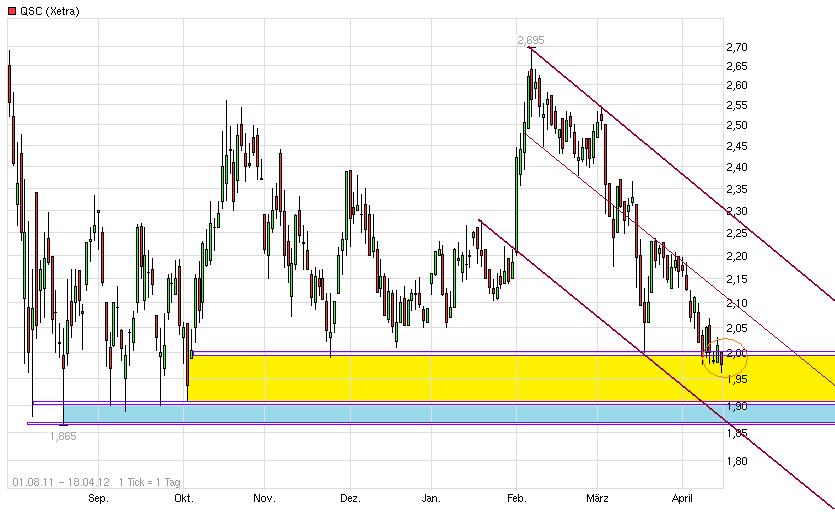Viewport: 835px width, 520px height.
Task: Click the 2,05 price axis value
Action: [x=737, y=328]
